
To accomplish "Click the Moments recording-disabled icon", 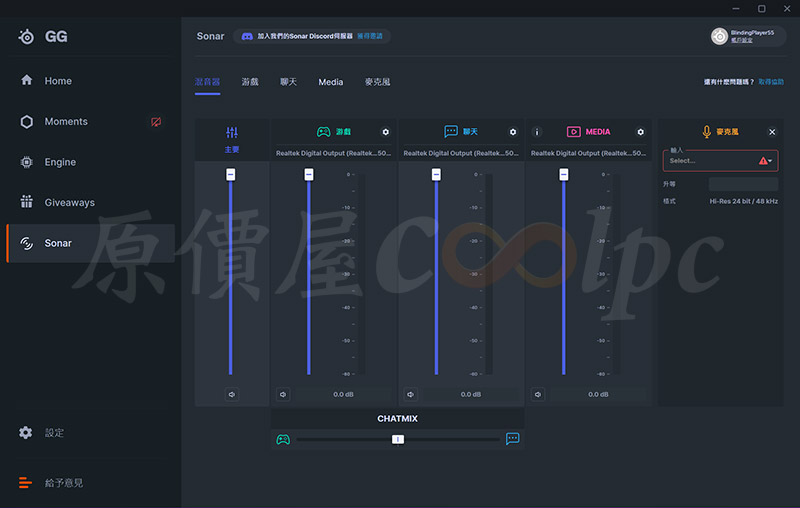I will tap(156, 121).
